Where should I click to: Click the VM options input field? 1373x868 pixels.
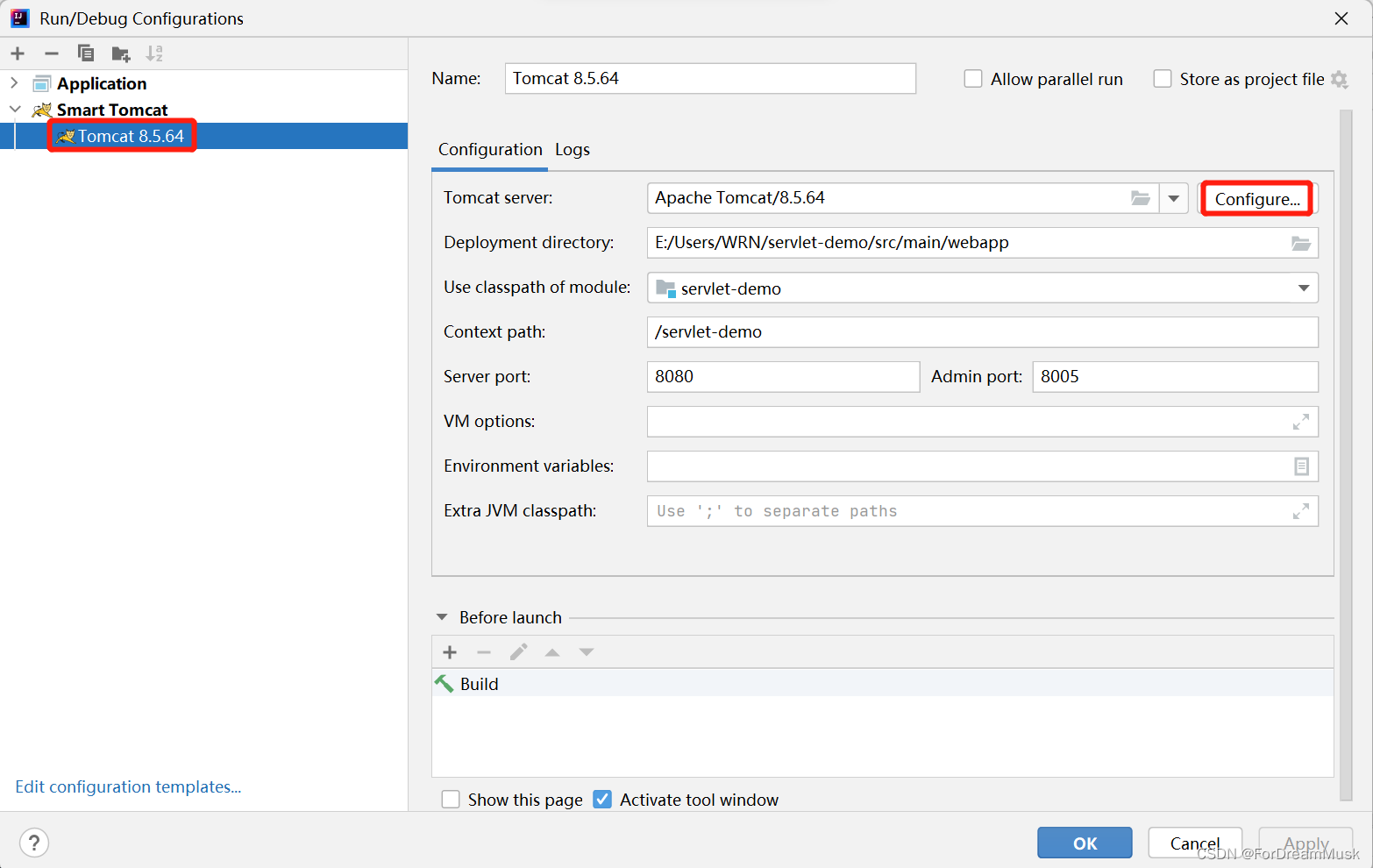[983, 422]
